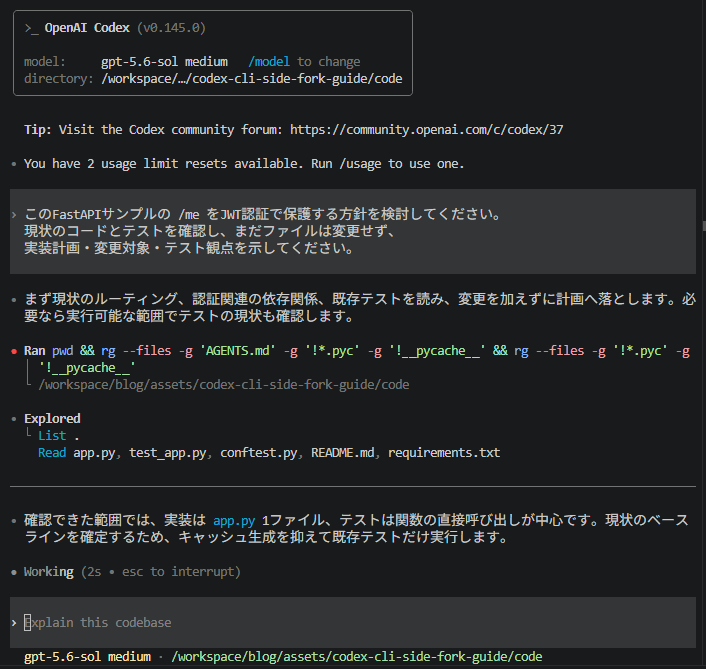Click the prompt chevron before the input field
This screenshot has width=706, height=669.
14,623
